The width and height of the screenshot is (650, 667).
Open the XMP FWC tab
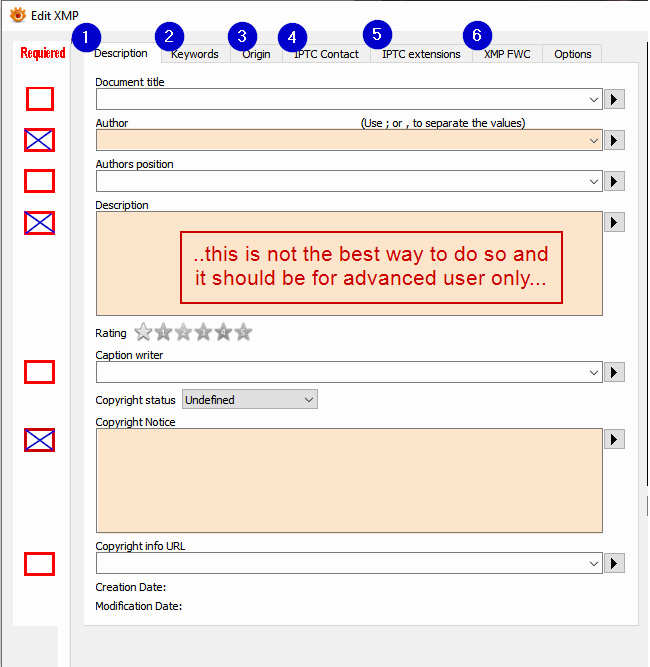(x=507, y=54)
